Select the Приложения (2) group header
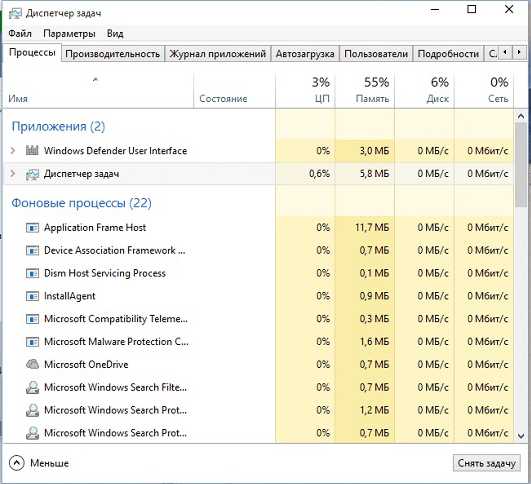This screenshot has width=531, height=484. click(58, 127)
